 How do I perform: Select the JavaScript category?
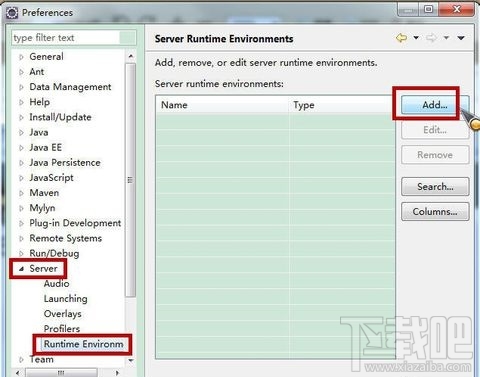coord(51,178)
